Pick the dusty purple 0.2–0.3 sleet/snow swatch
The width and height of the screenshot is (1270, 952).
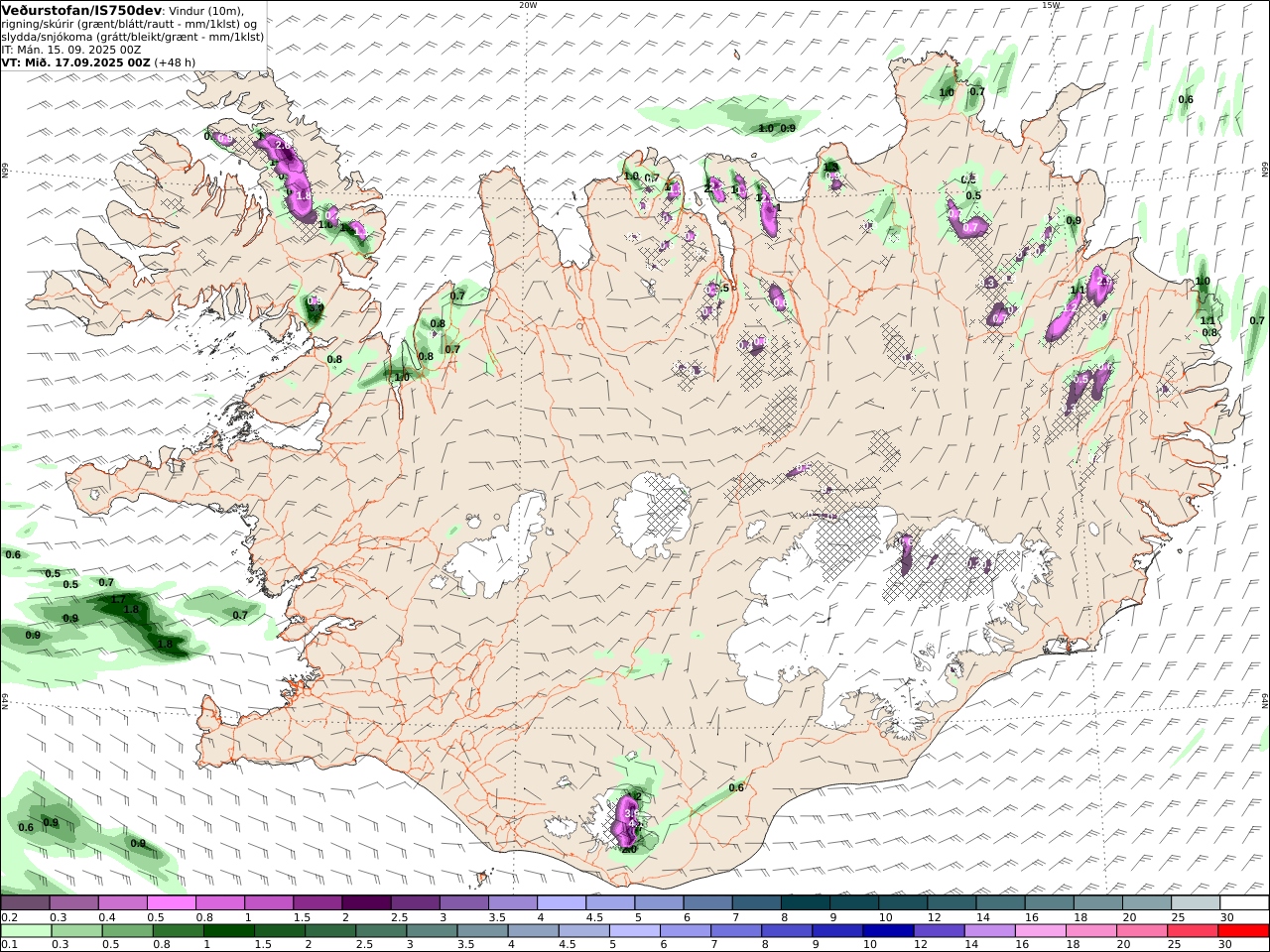(x=25, y=902)
